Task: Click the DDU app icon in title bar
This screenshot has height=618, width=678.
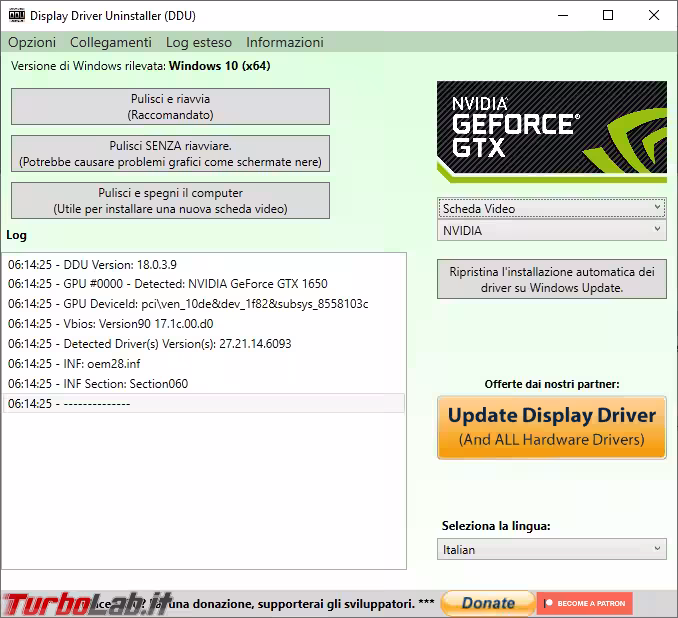Action: click(16, 15)
